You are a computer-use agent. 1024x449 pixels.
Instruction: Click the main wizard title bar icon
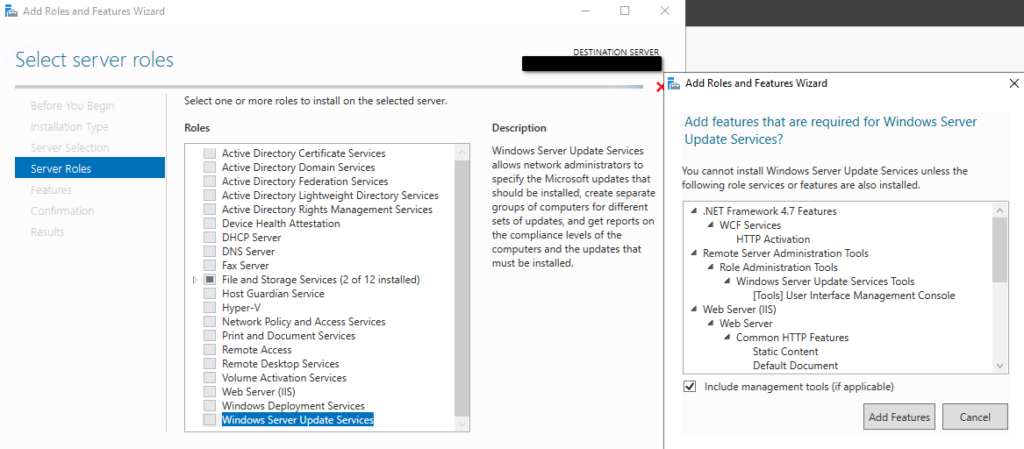[10, 11]
